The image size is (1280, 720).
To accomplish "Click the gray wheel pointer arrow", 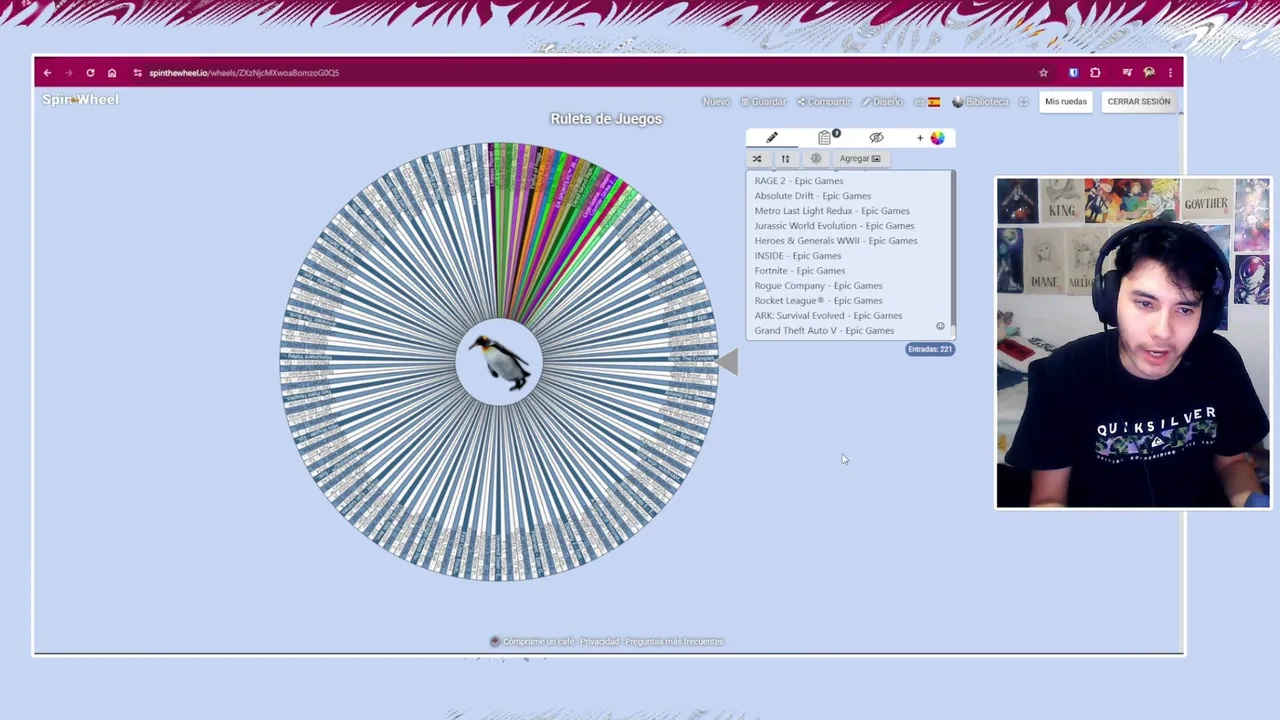I will pyautogui.click(x=728, y=362).
